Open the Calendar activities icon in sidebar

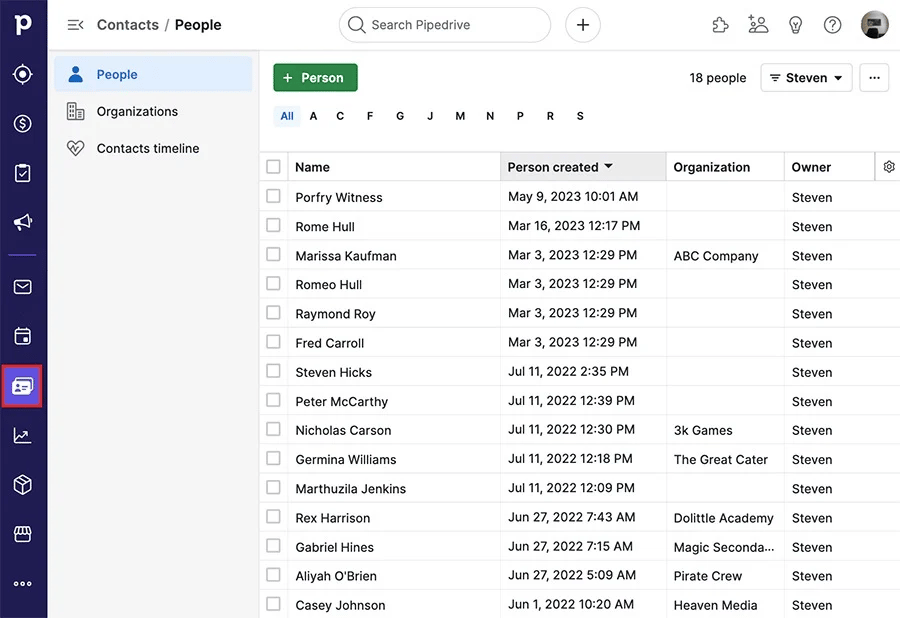click(22, 336)
